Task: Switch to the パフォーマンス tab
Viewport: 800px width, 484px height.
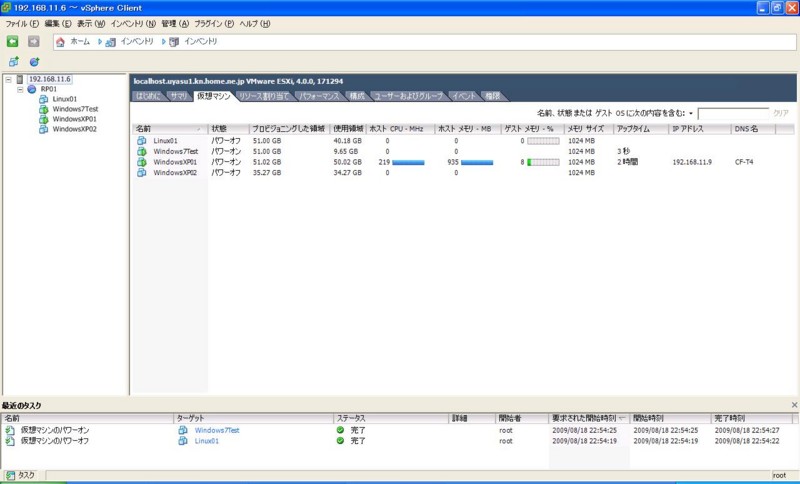Action: (319, 96)
